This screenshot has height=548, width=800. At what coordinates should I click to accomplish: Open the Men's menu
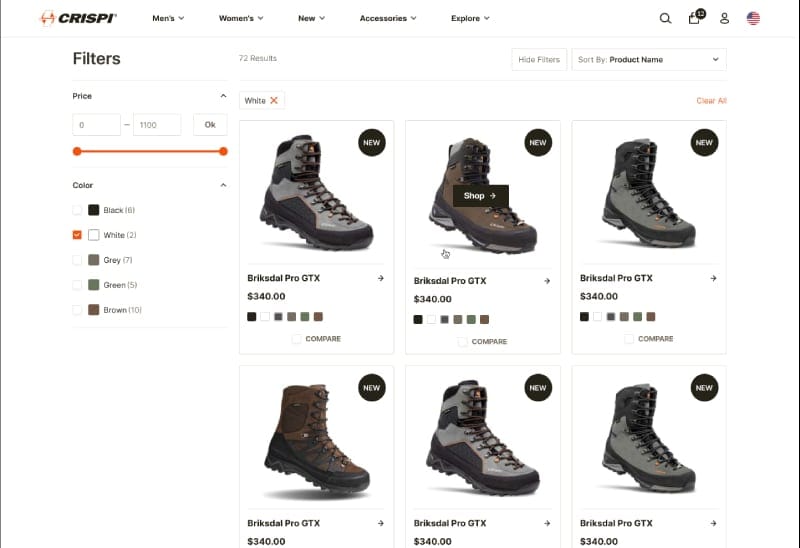168,18
